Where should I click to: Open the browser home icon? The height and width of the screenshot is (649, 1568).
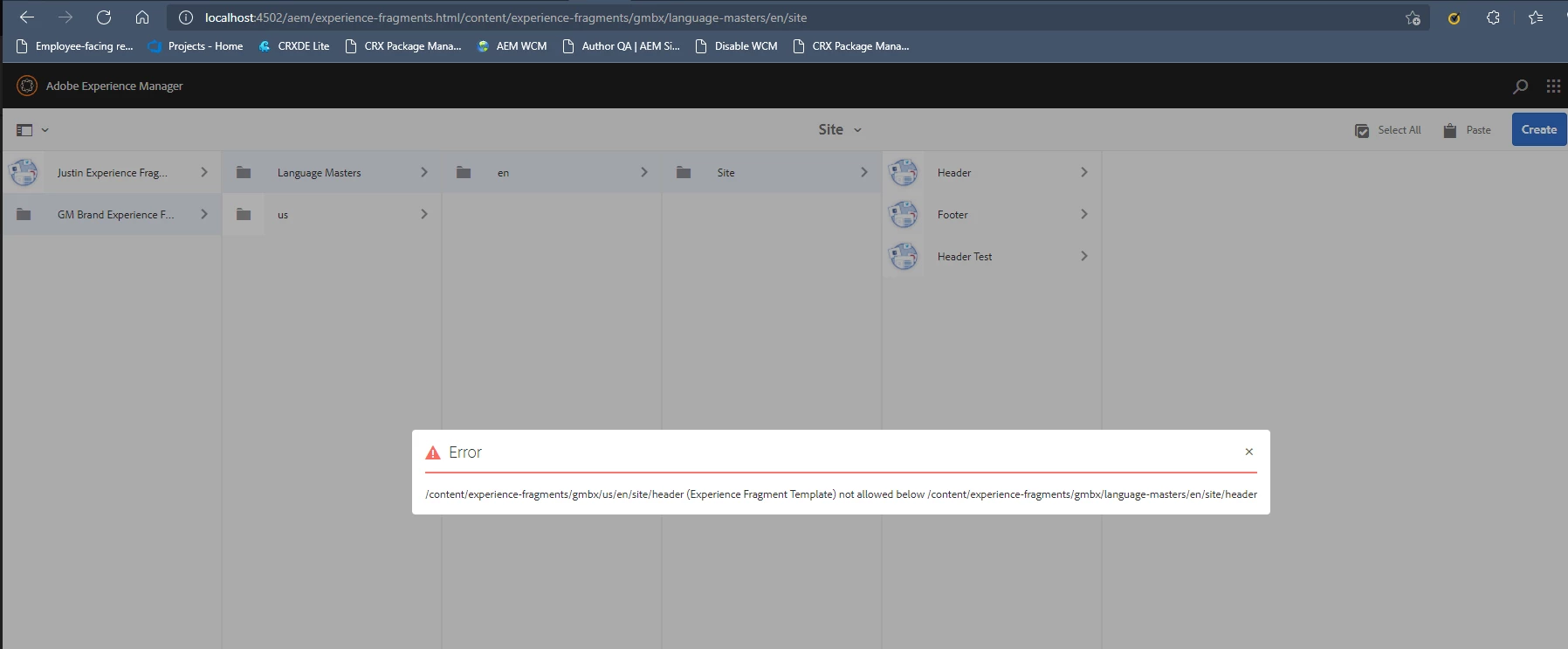coord(142,17)
